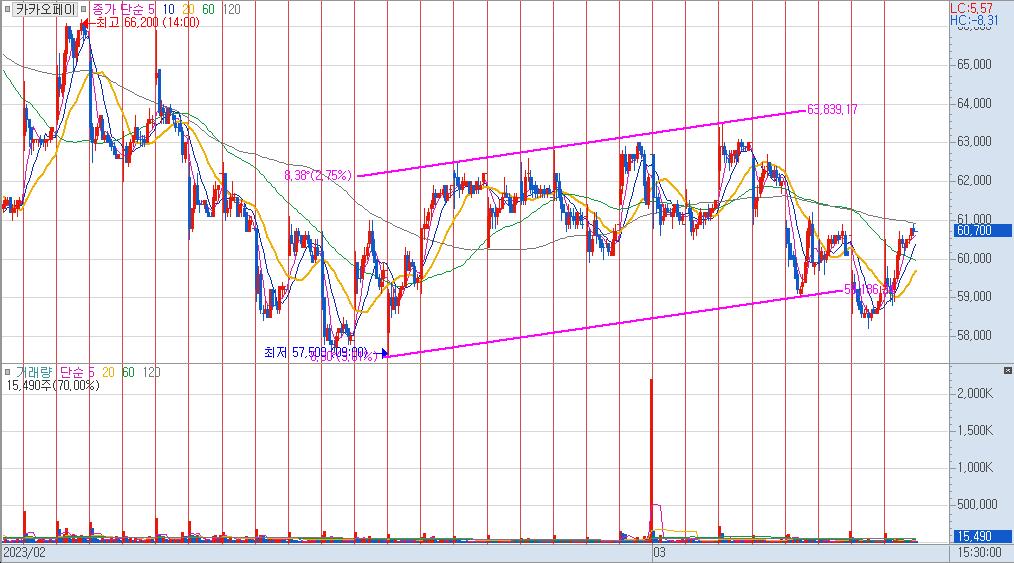Click the 62,000 price axis label
1014x563 pixels.
pyautogui.click(x=974, y=180)
